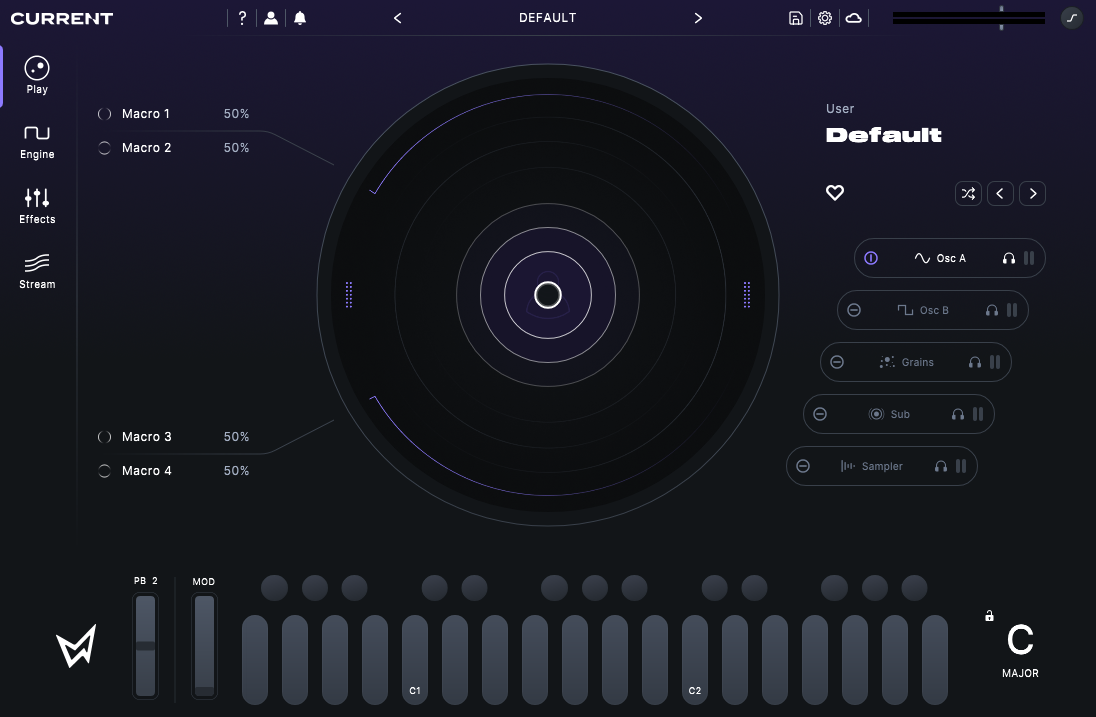Image resolution: width=1096 pixels, height=717 pixels.
Task: Click the MOD wheel slider
Action: pos(204,645)
